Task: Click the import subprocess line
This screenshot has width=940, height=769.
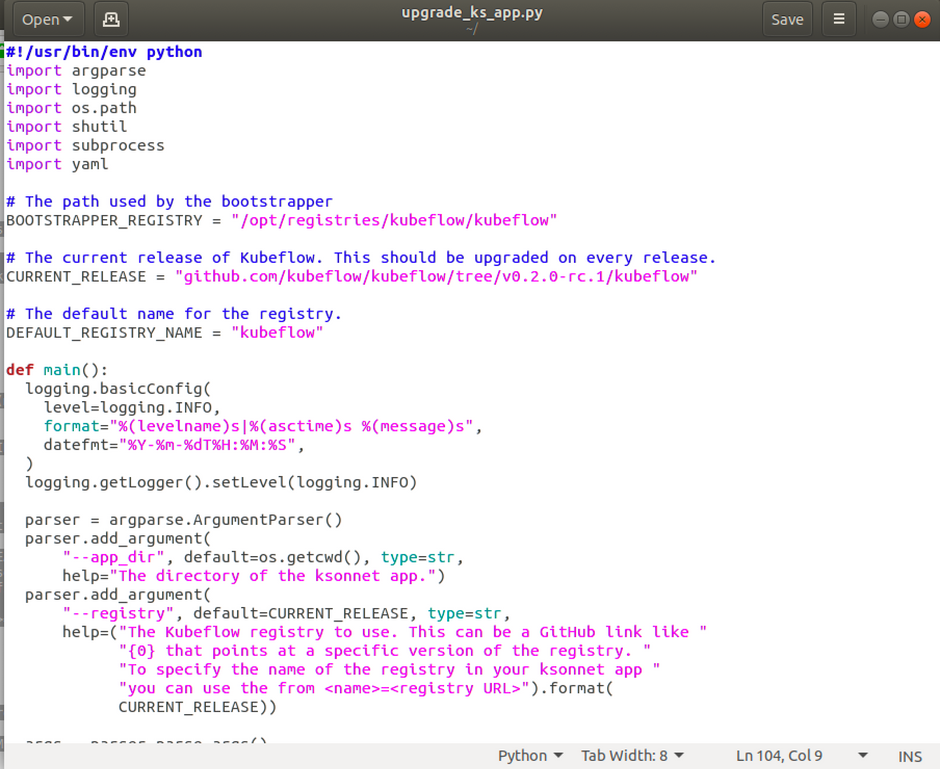Action: click(x=85, y=145)
